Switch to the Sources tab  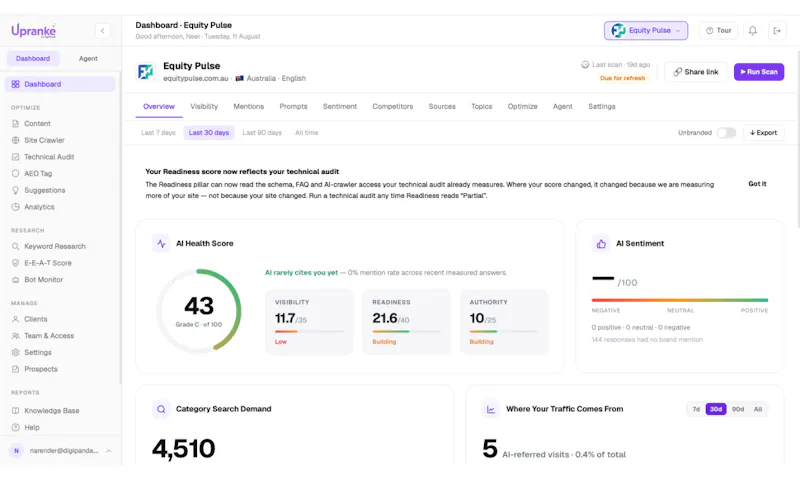pos(442,107)
